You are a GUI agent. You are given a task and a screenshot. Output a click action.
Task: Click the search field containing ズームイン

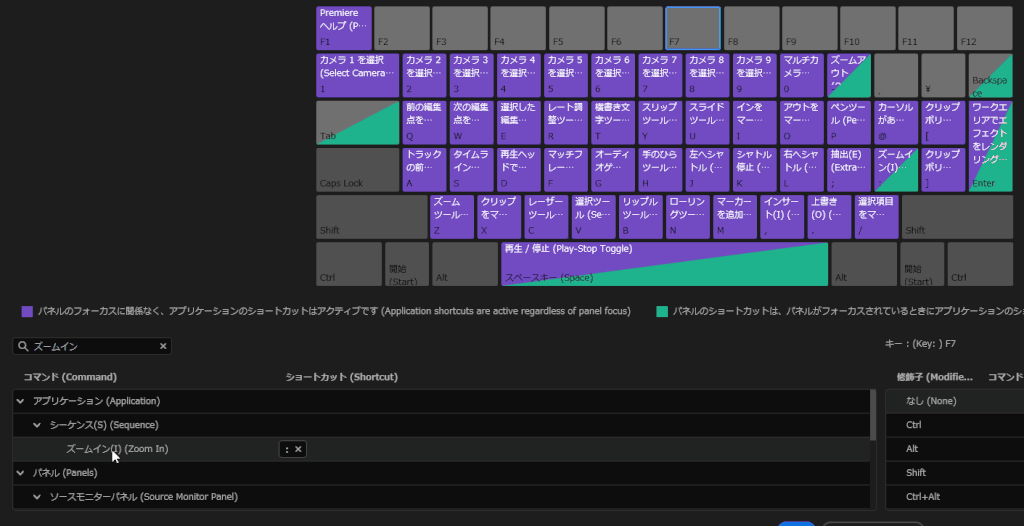pyautogui.click(x=92, y=346)
